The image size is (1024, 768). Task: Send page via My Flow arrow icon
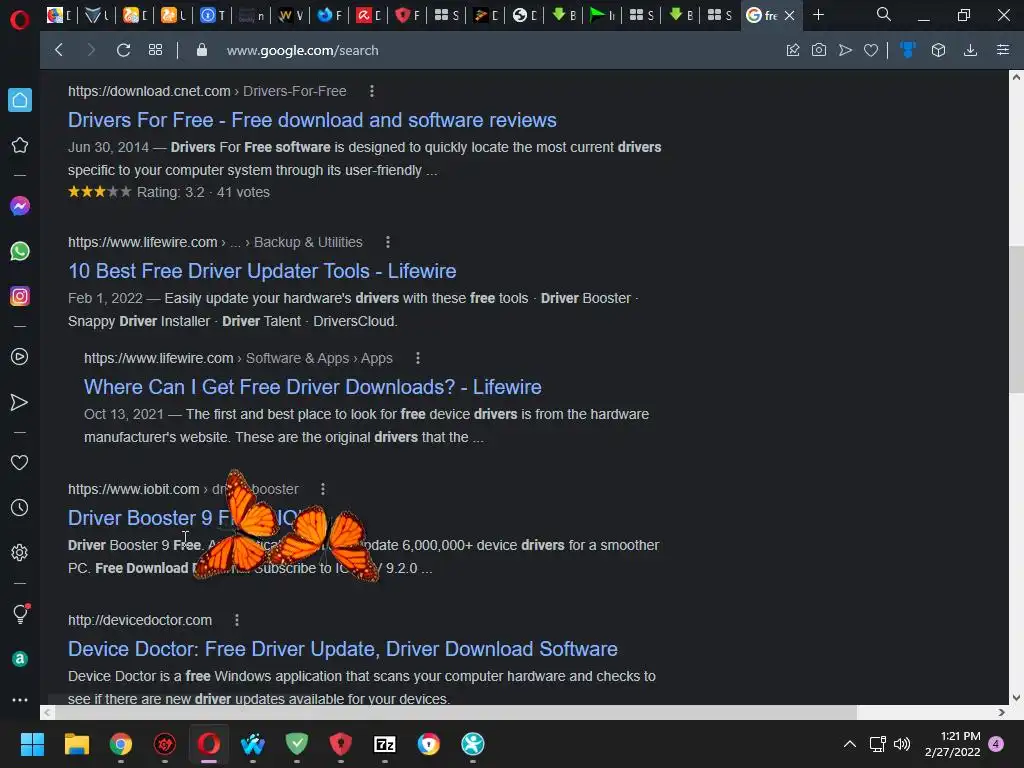pyautogui.click(x=845, y=50)
